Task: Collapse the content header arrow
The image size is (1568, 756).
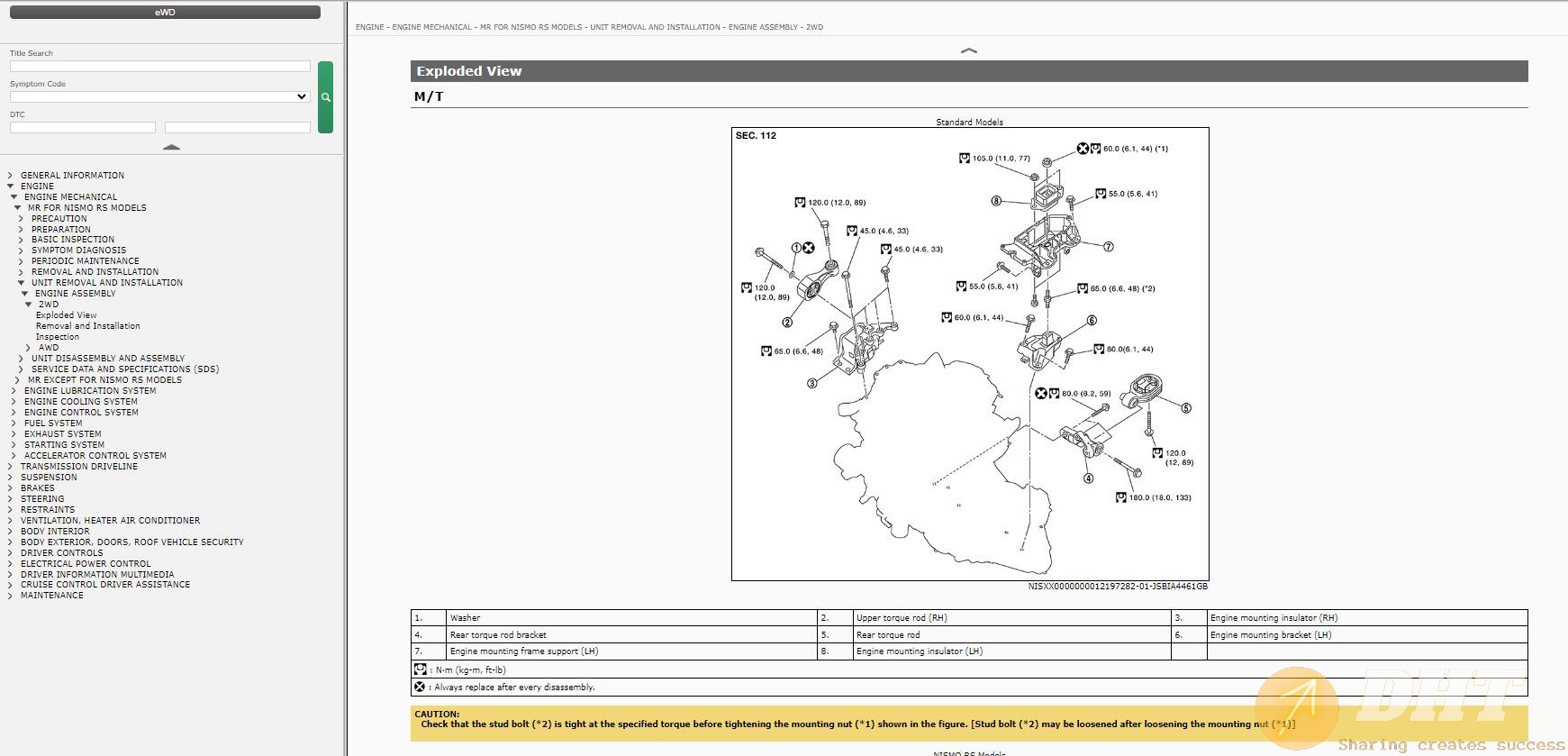Action: (969, 50)
